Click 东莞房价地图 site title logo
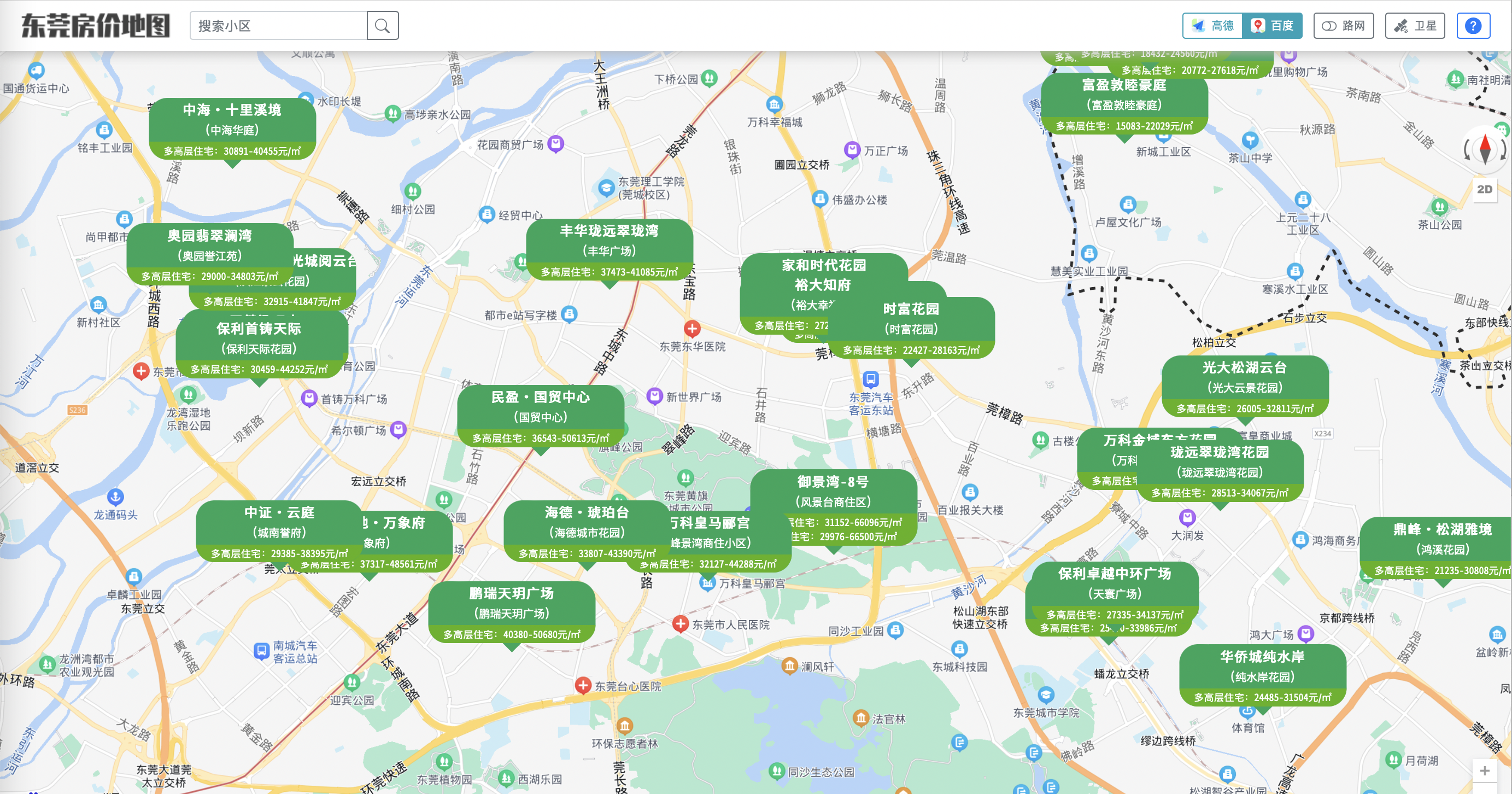The height and width of the screenshot is (794, 1512). coord(96,26)
